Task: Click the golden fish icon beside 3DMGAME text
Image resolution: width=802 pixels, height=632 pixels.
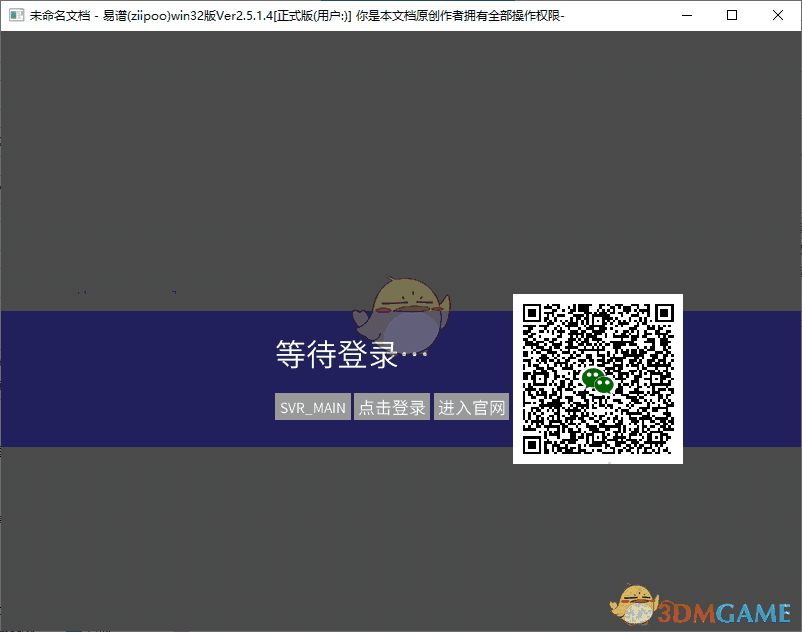Action: click(x=634, y=604)
